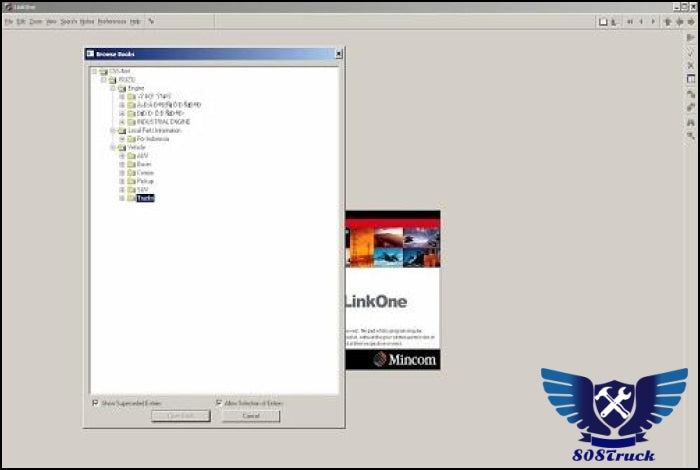Select the Trucks folder icon

[131, 198]
